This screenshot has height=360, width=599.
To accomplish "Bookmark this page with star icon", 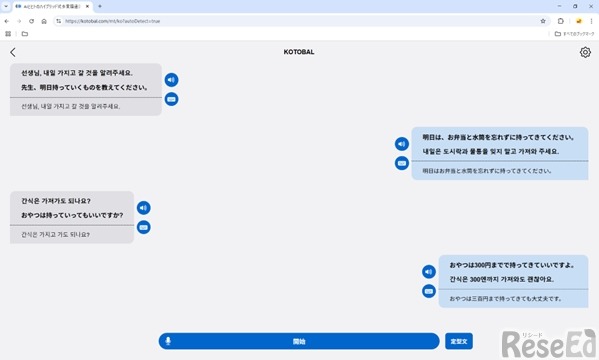I will [543, 21].
